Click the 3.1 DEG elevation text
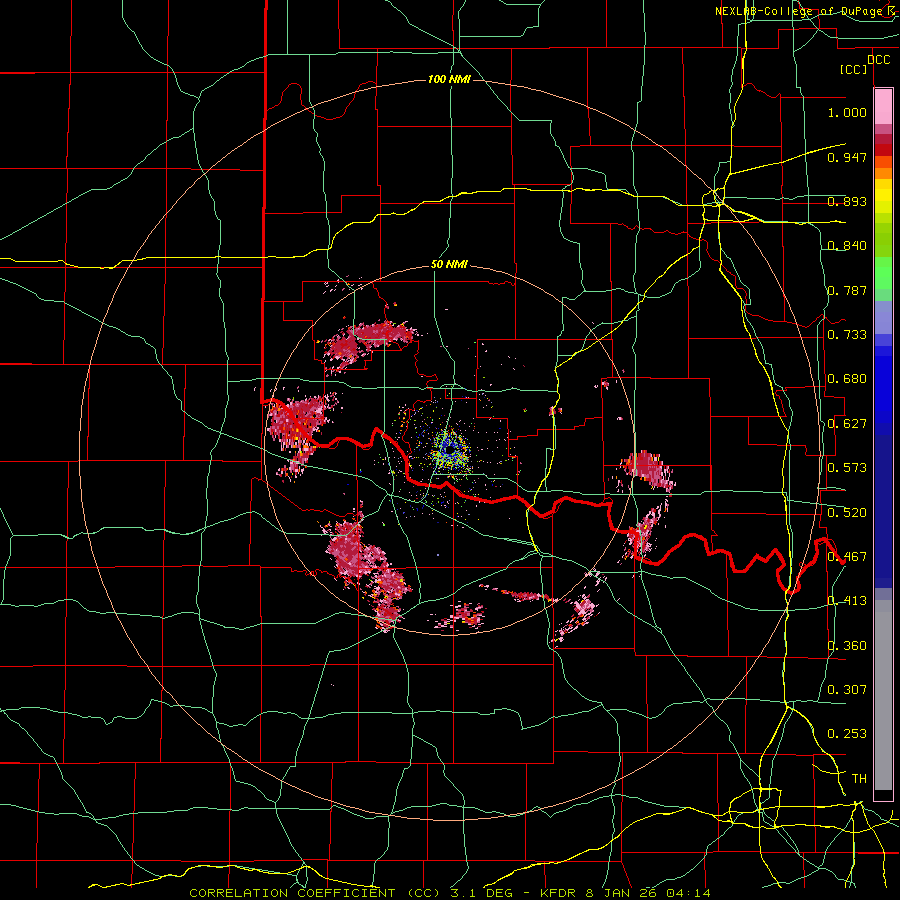Image resolution: width=900 pixels, height=900 pixels. coord(480,893)
